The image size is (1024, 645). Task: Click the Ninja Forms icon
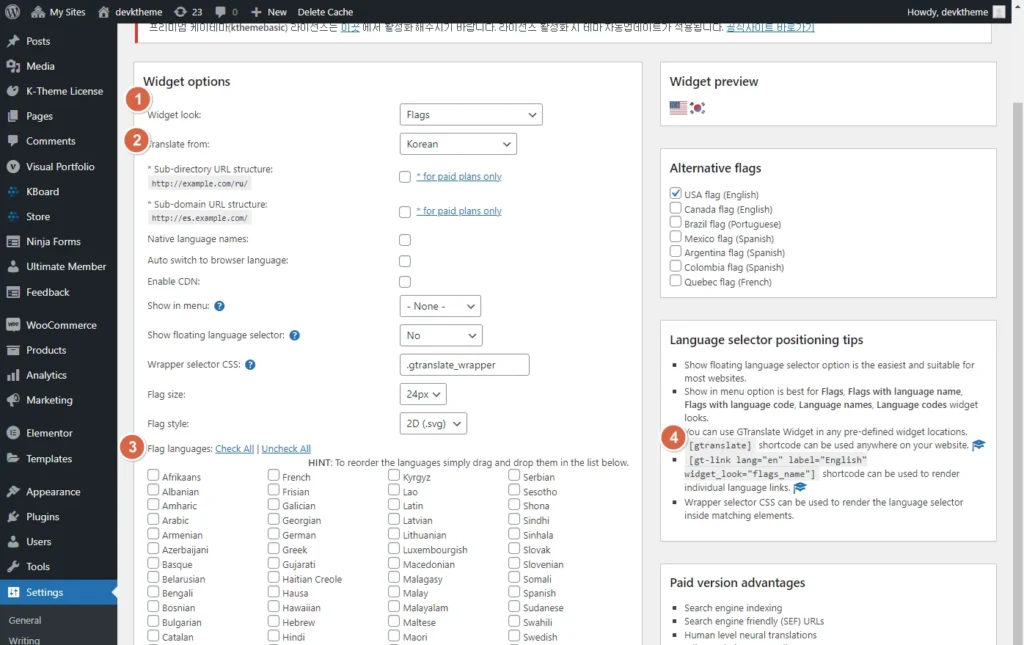[12, 242]
